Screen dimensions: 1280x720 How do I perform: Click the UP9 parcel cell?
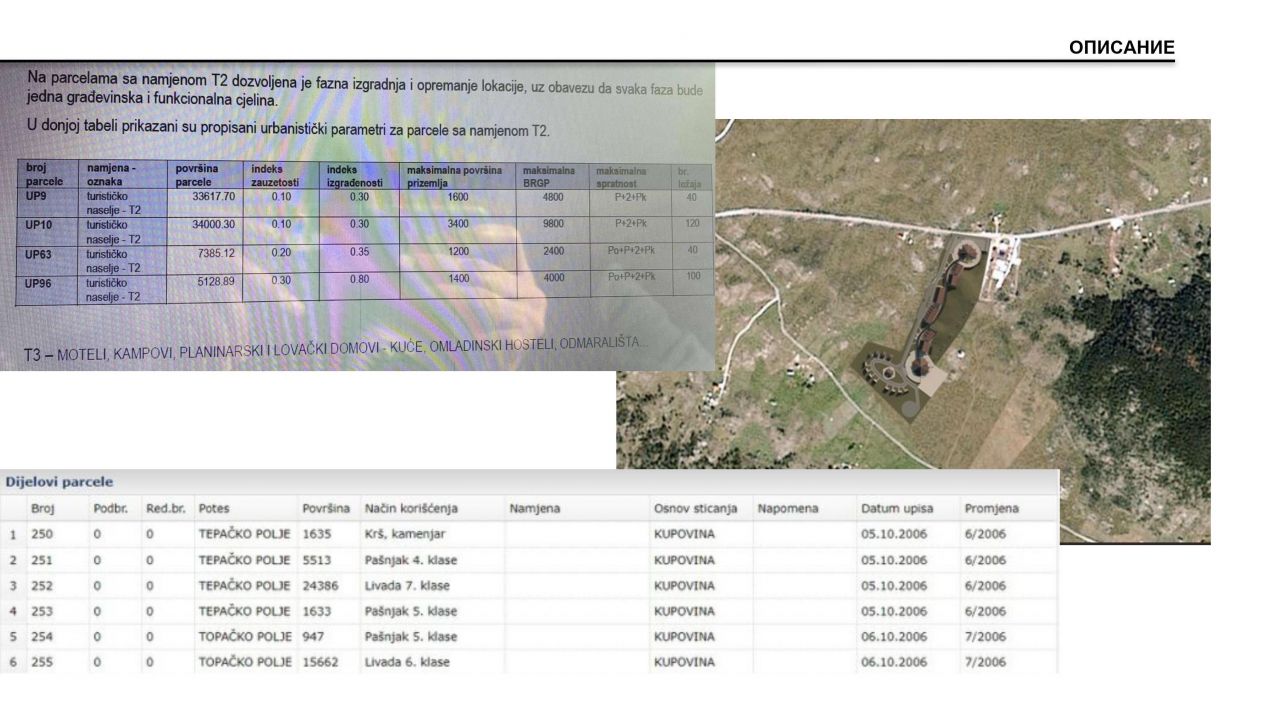pos(37,197)
